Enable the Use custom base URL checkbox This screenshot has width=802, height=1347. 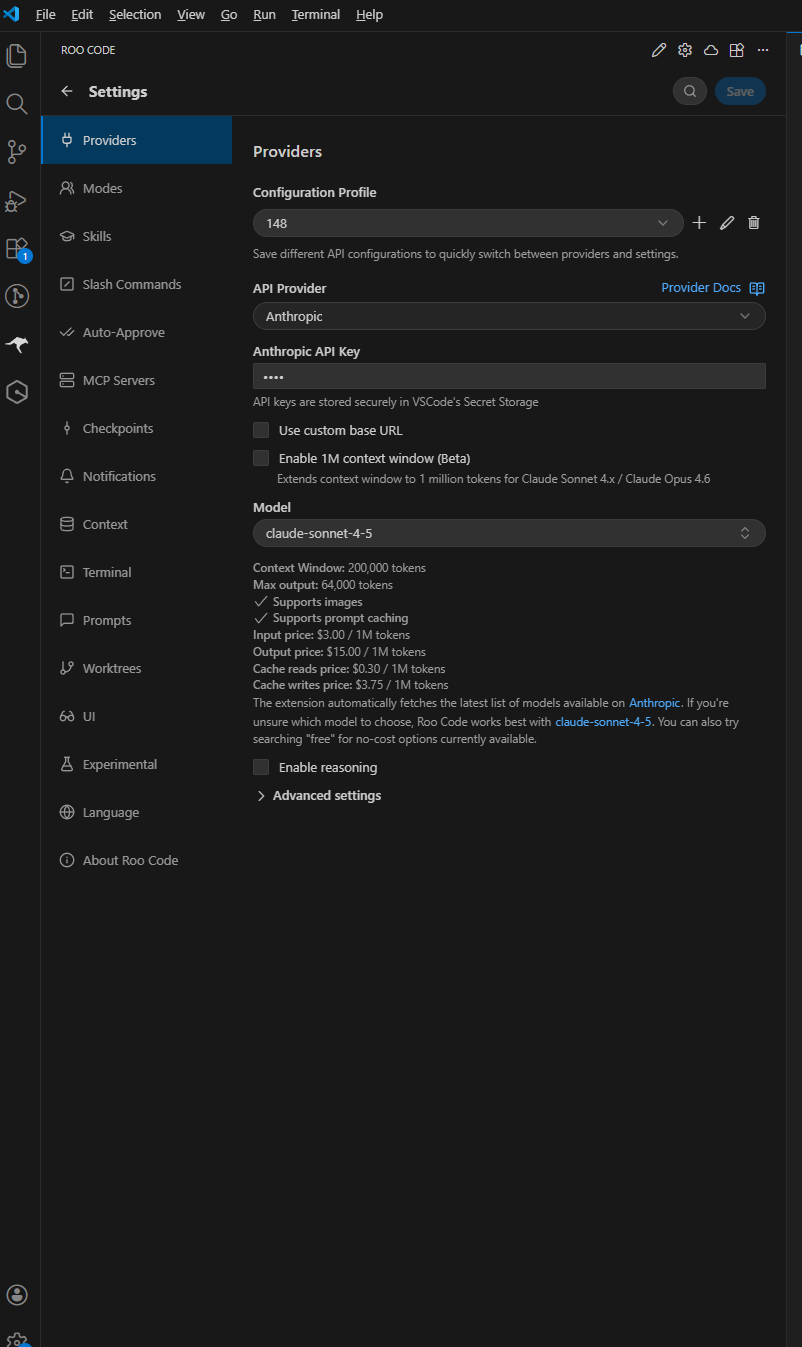click(261, 430)
